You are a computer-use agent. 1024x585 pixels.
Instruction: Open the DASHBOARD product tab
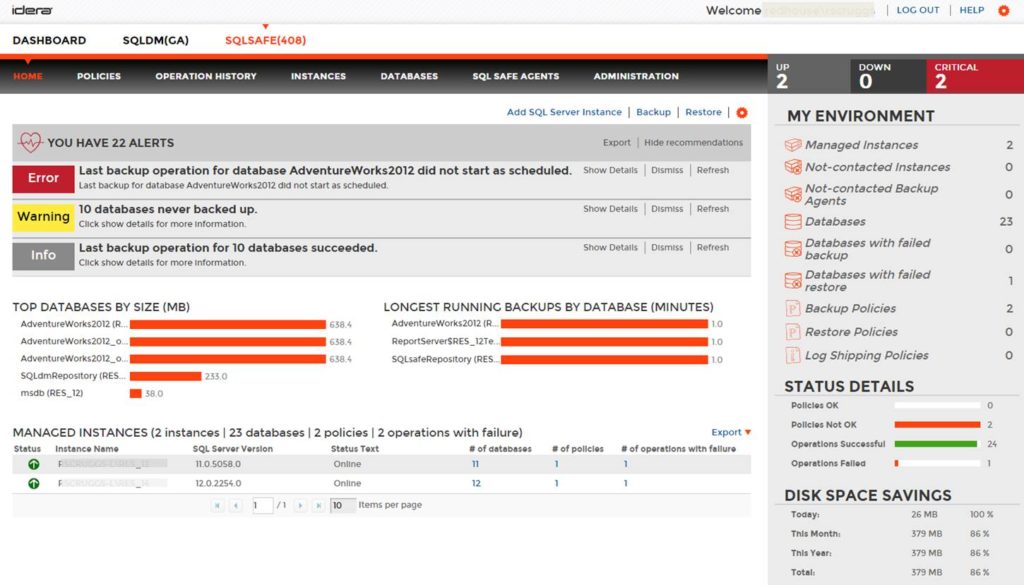point(49,40)
